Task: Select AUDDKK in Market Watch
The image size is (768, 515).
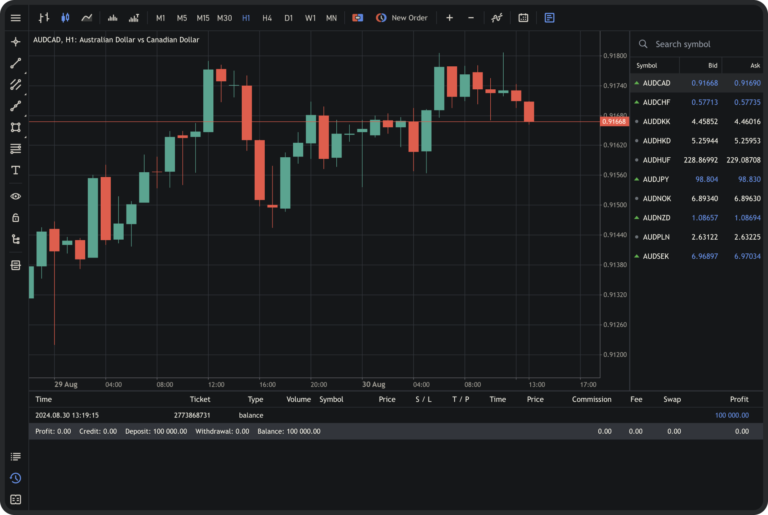Action: tap(696, 122)
